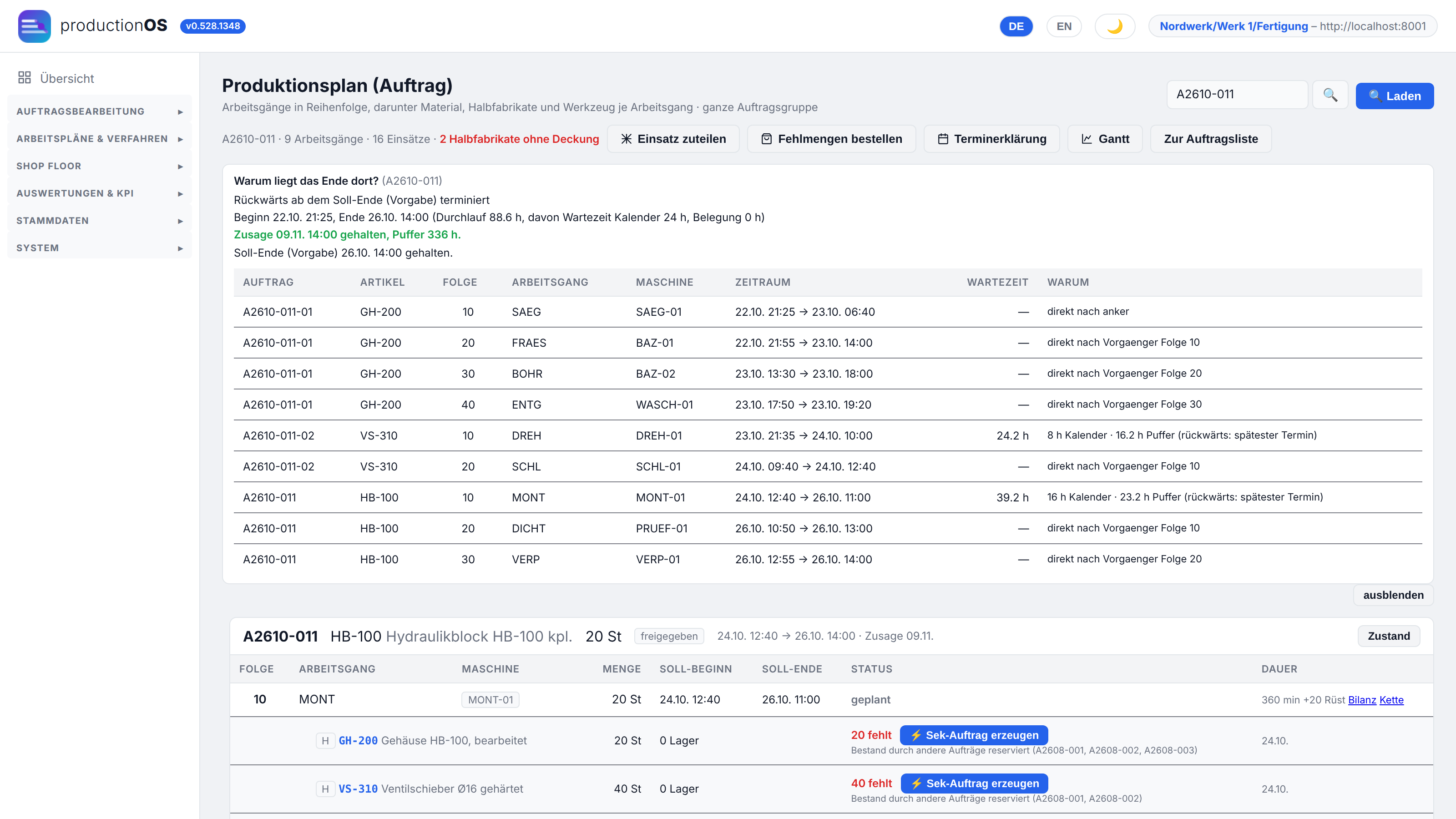Open the GH-200 article link
The image size is (1456, 819).
click(358, 740)
